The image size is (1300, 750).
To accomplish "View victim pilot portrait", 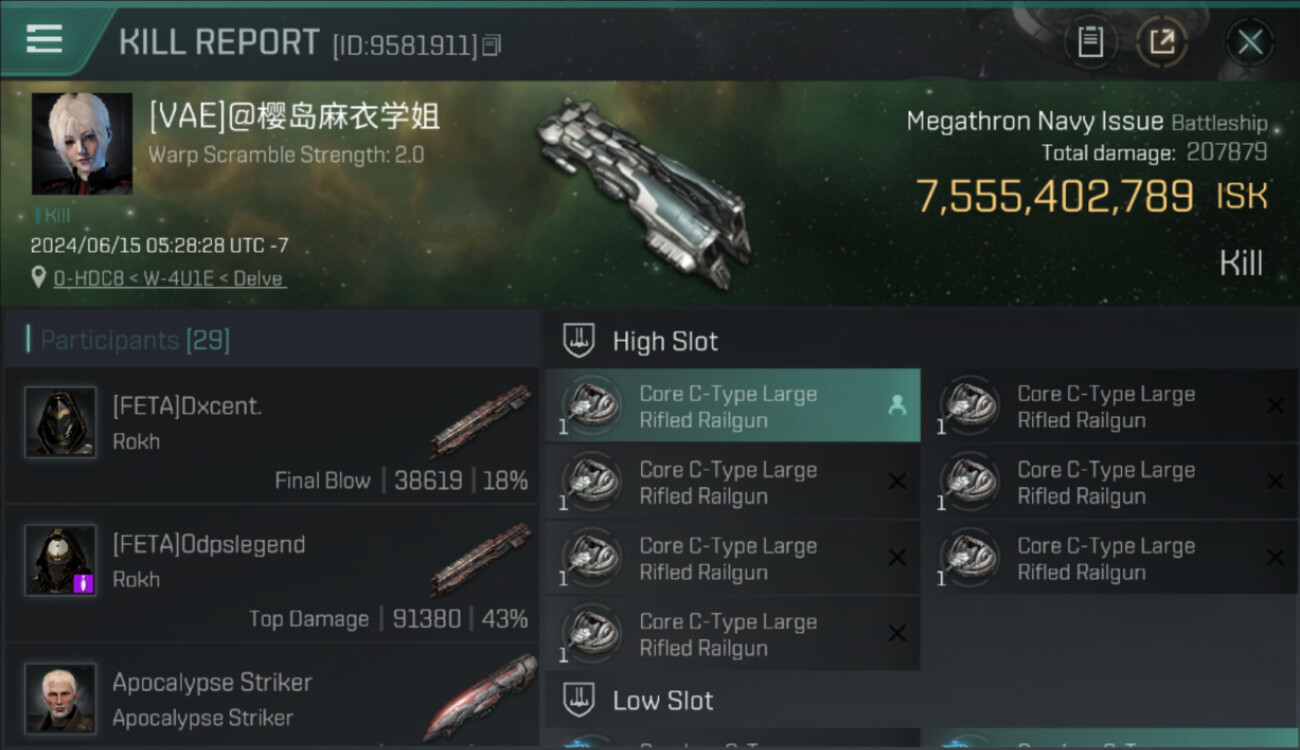I will [82, 144].
